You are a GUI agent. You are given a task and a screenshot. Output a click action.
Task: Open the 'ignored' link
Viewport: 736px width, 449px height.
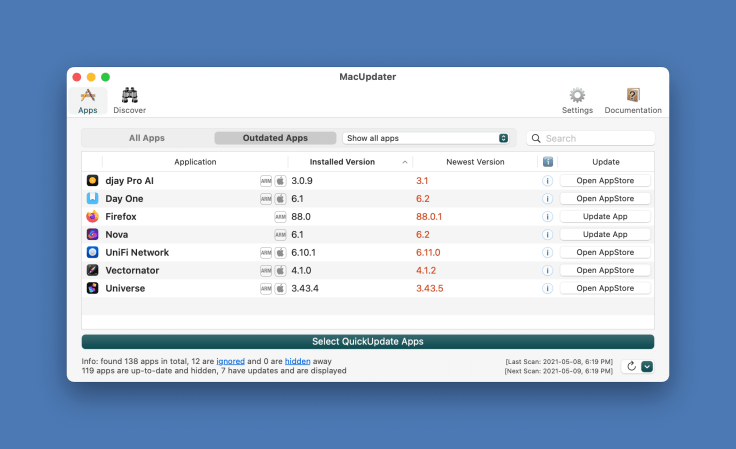point(230,361)
